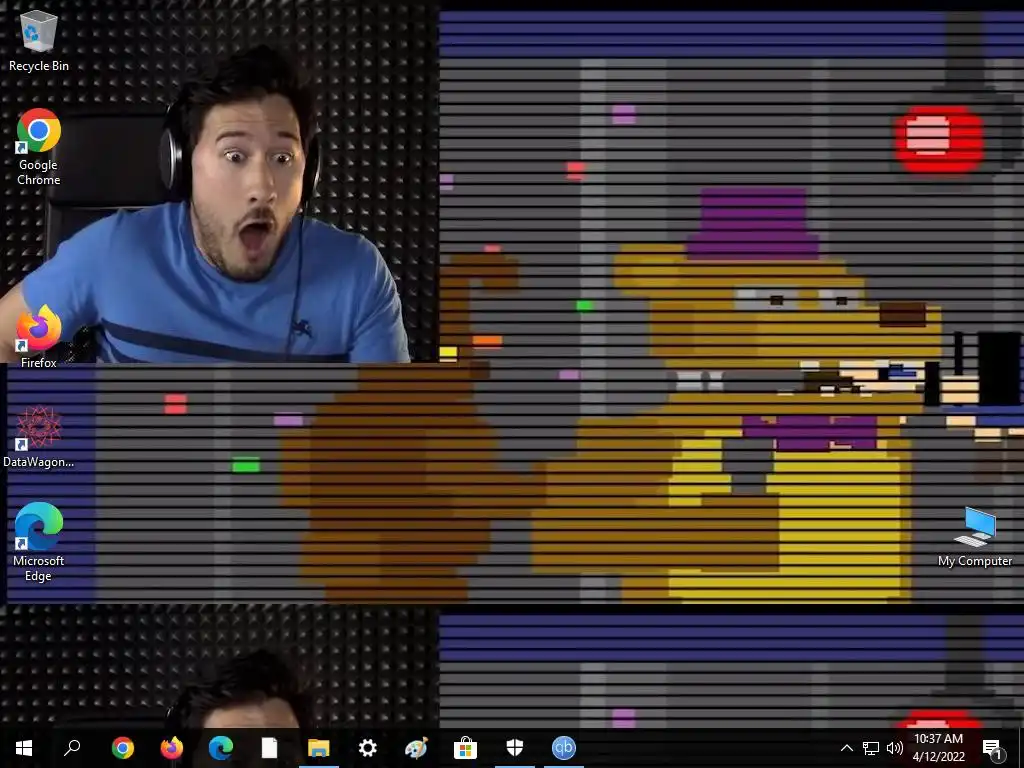The width and height of the screenshot is (1024, 768).
Task: Show hidden system tray icons
Action: point(846,748)
